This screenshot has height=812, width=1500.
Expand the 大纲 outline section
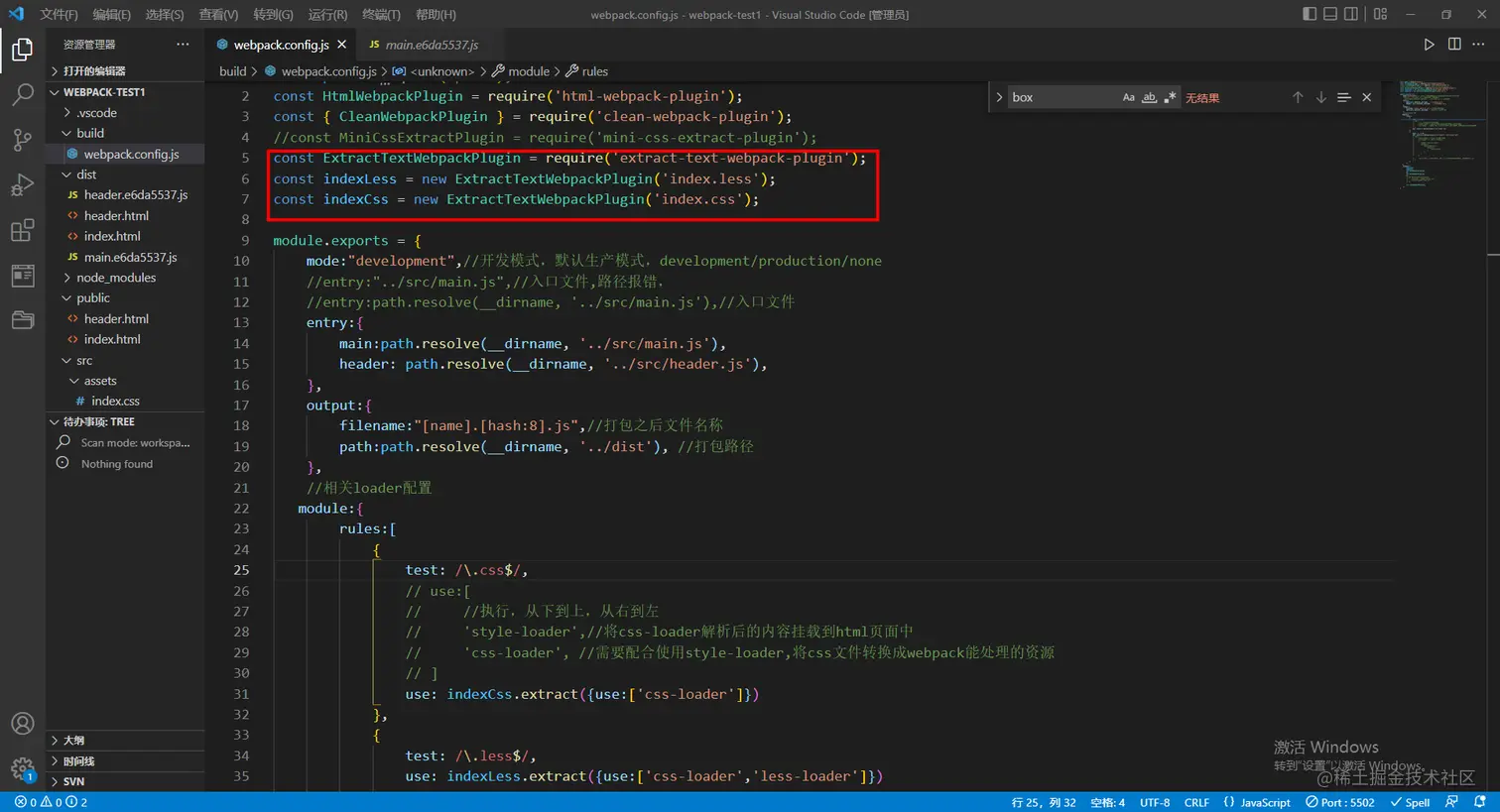(x=125, y=741)
